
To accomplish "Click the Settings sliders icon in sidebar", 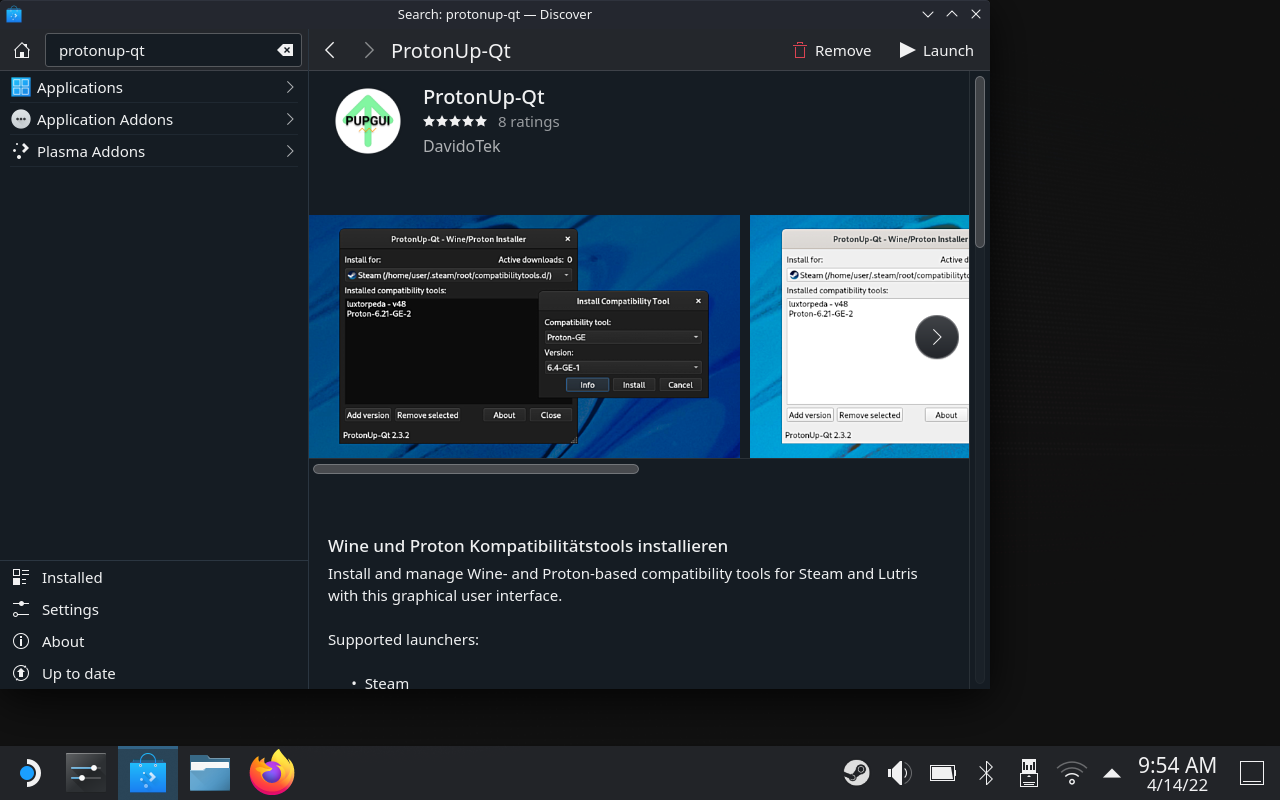I will (x=21, y=609).
